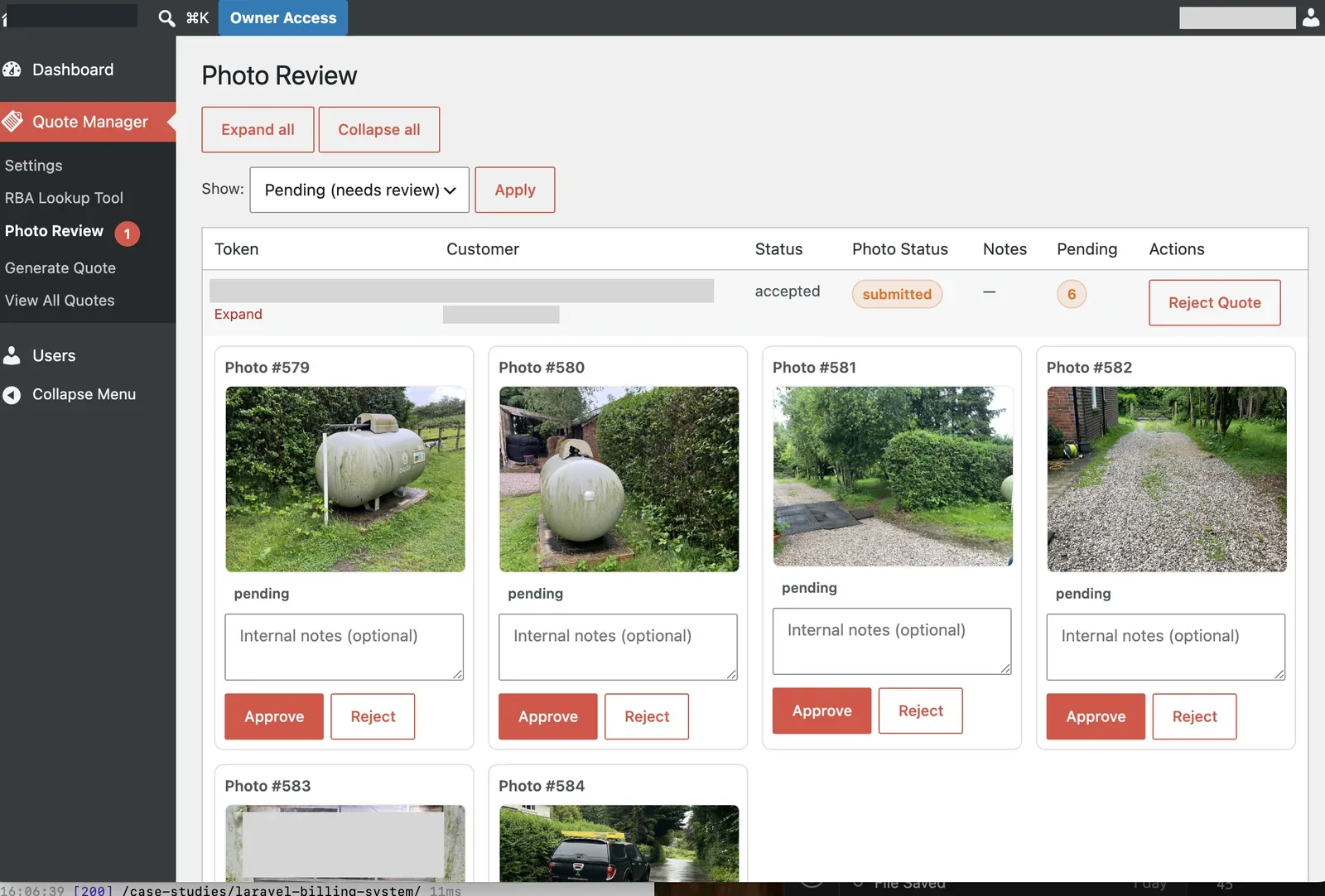Focus internal notes field for Photo #579

tap(344, 647)
